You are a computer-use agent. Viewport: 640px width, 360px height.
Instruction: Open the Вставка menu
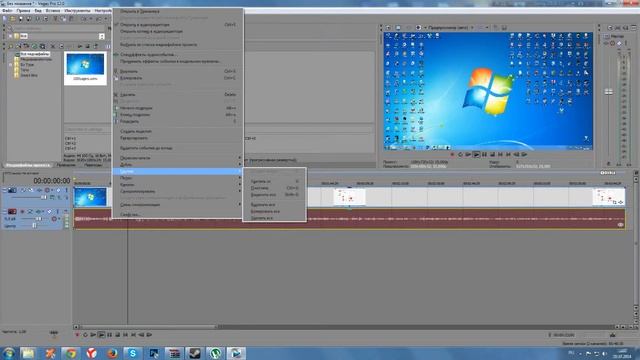coord(53,11)
